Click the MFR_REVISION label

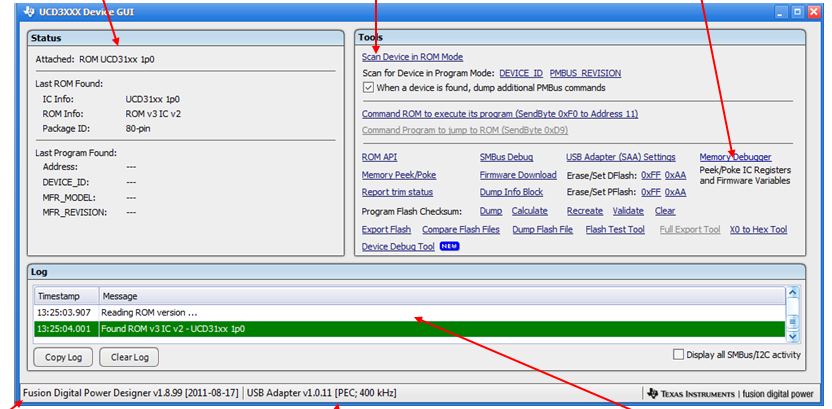pos(75,212)
